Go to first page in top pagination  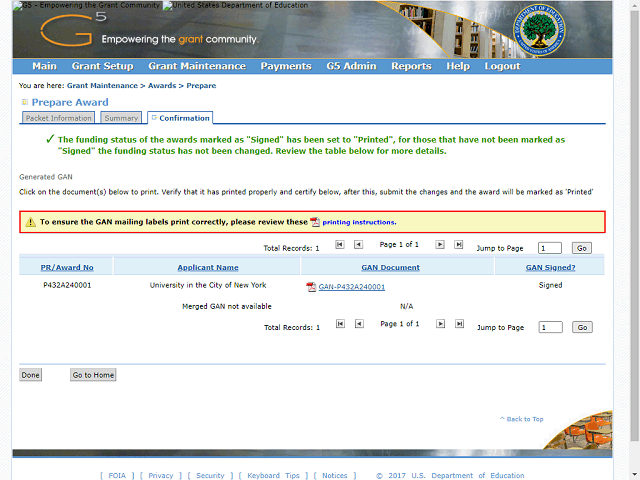point(340,244)
